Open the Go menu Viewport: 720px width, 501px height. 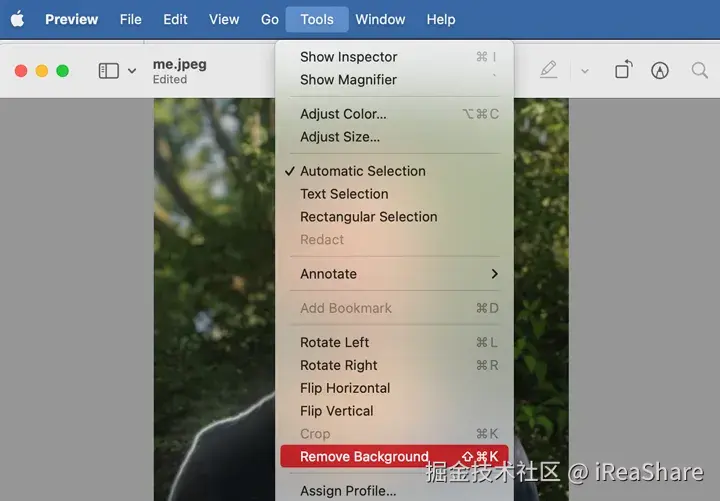tap(270, 19)
